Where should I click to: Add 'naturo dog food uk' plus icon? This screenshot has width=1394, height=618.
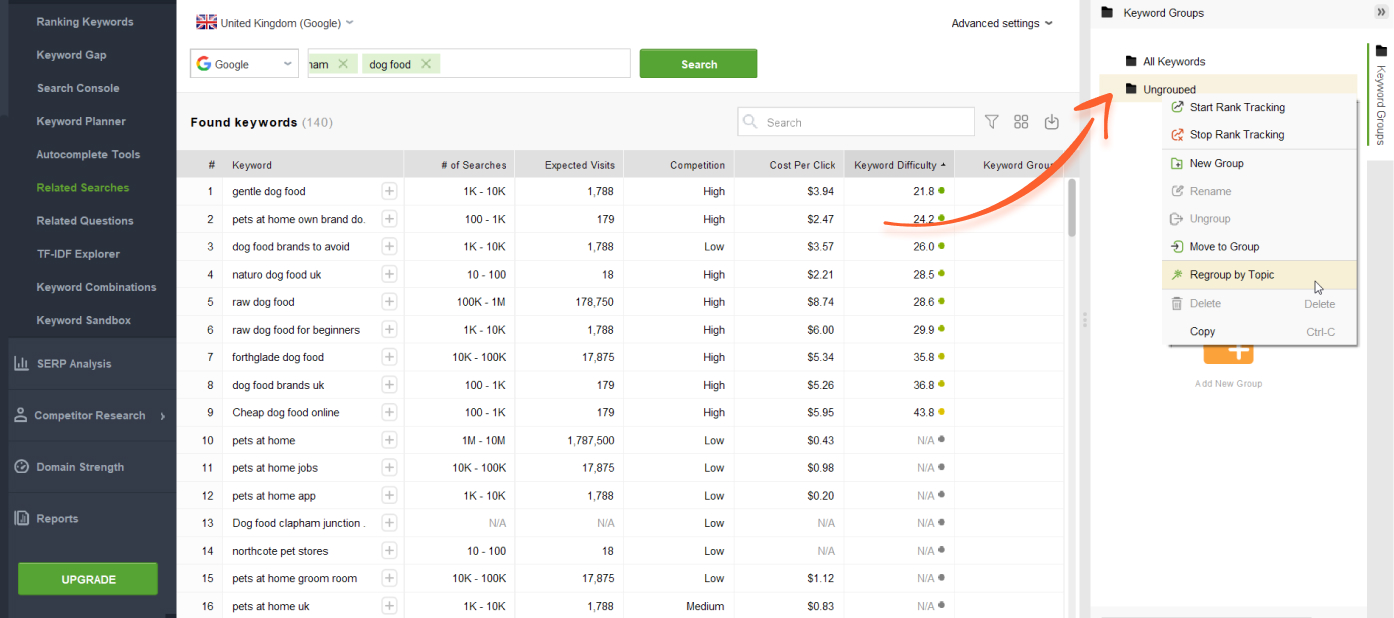[x=389, y=274]
